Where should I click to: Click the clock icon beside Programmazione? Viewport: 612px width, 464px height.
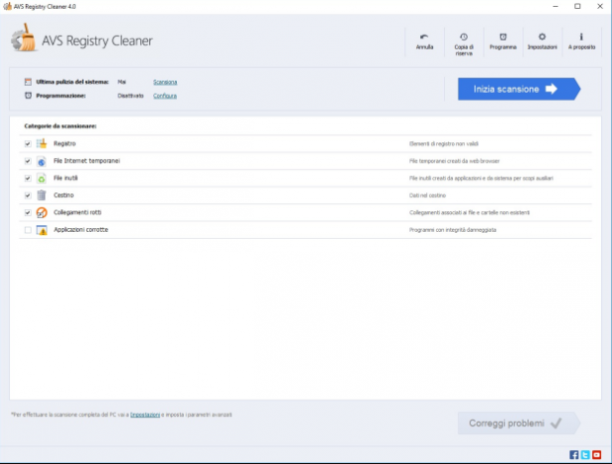28,96
